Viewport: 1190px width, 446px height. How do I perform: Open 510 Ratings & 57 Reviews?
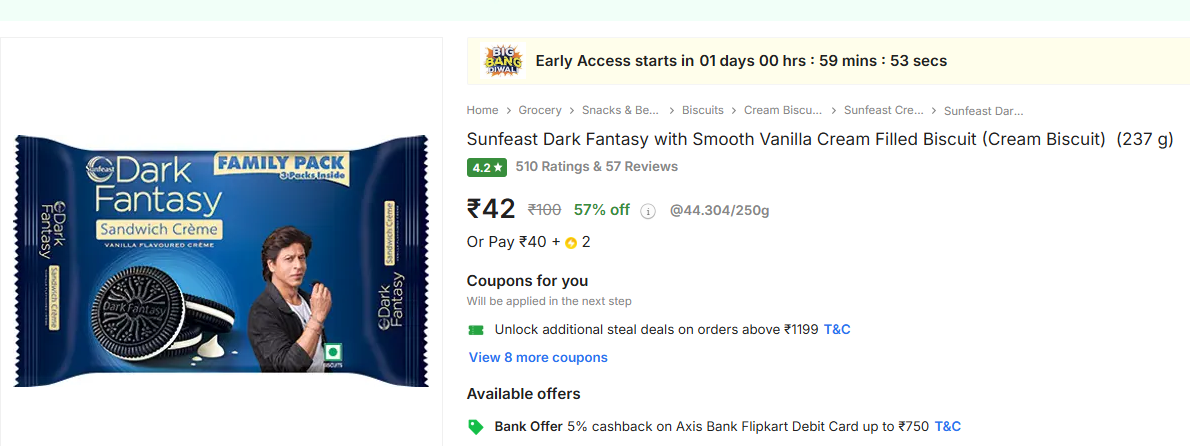[596, 167]
